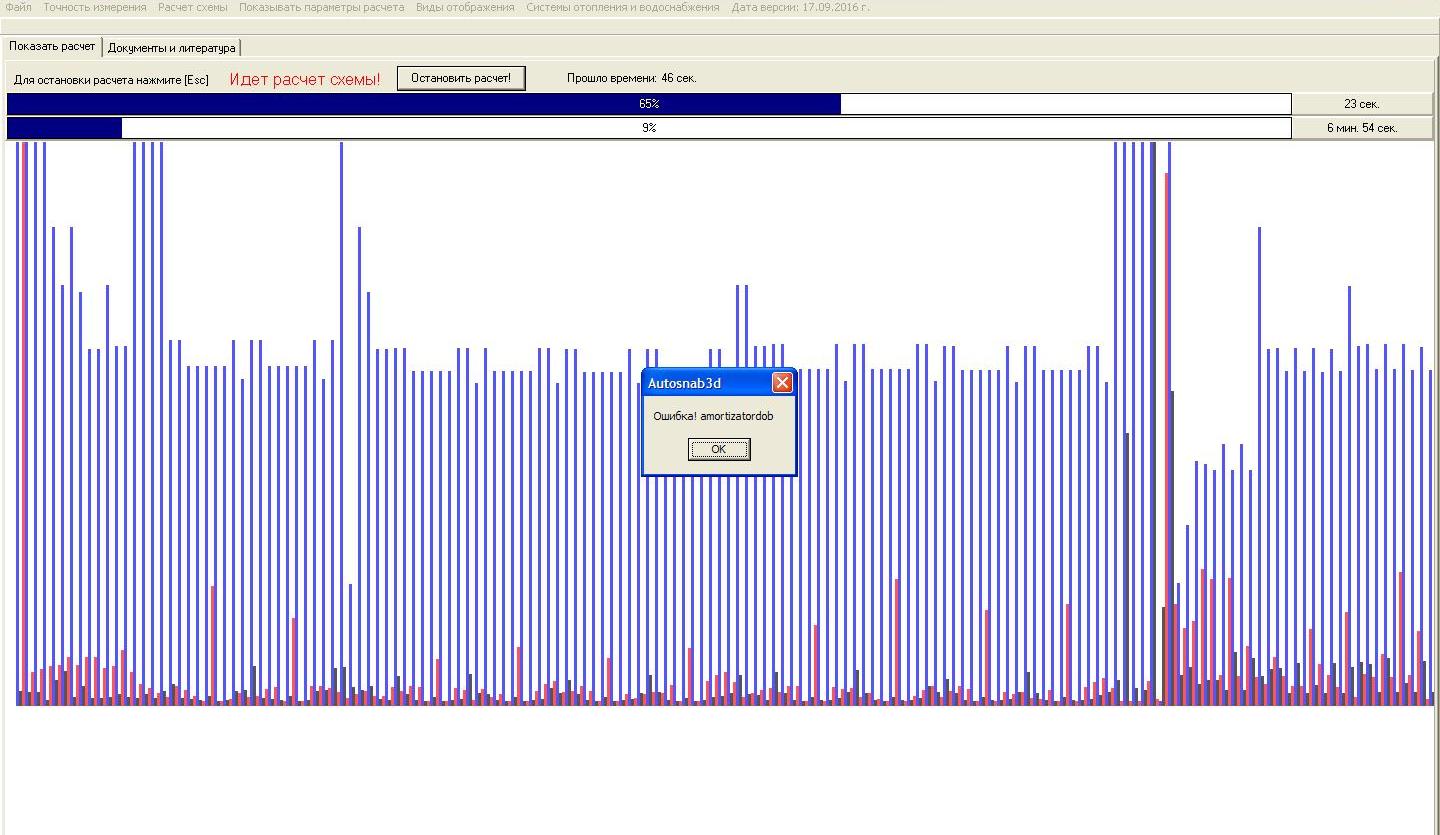Click the 9% progress bar

(649, 128)
